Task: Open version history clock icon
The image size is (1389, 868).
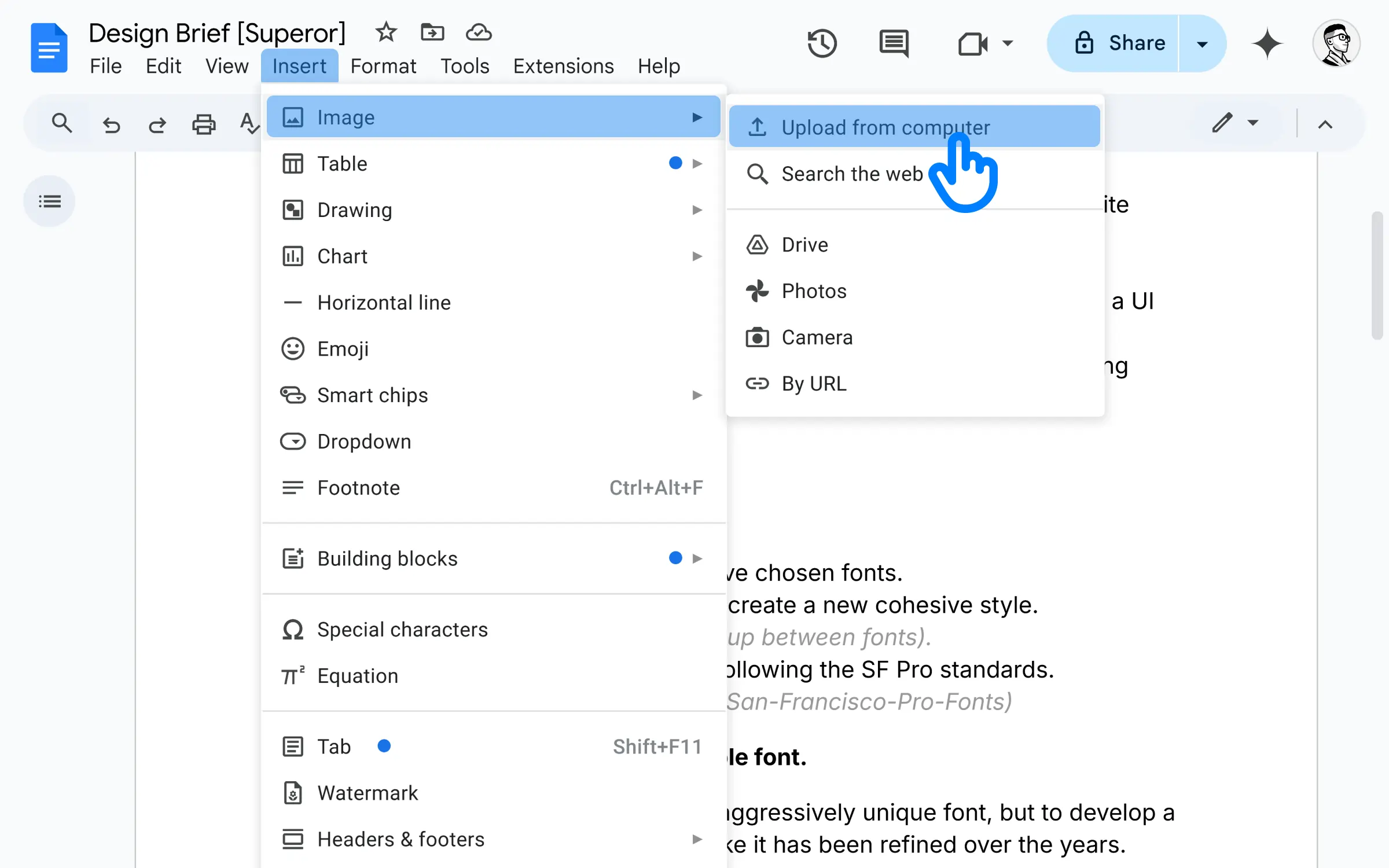Action: [822, 43]
